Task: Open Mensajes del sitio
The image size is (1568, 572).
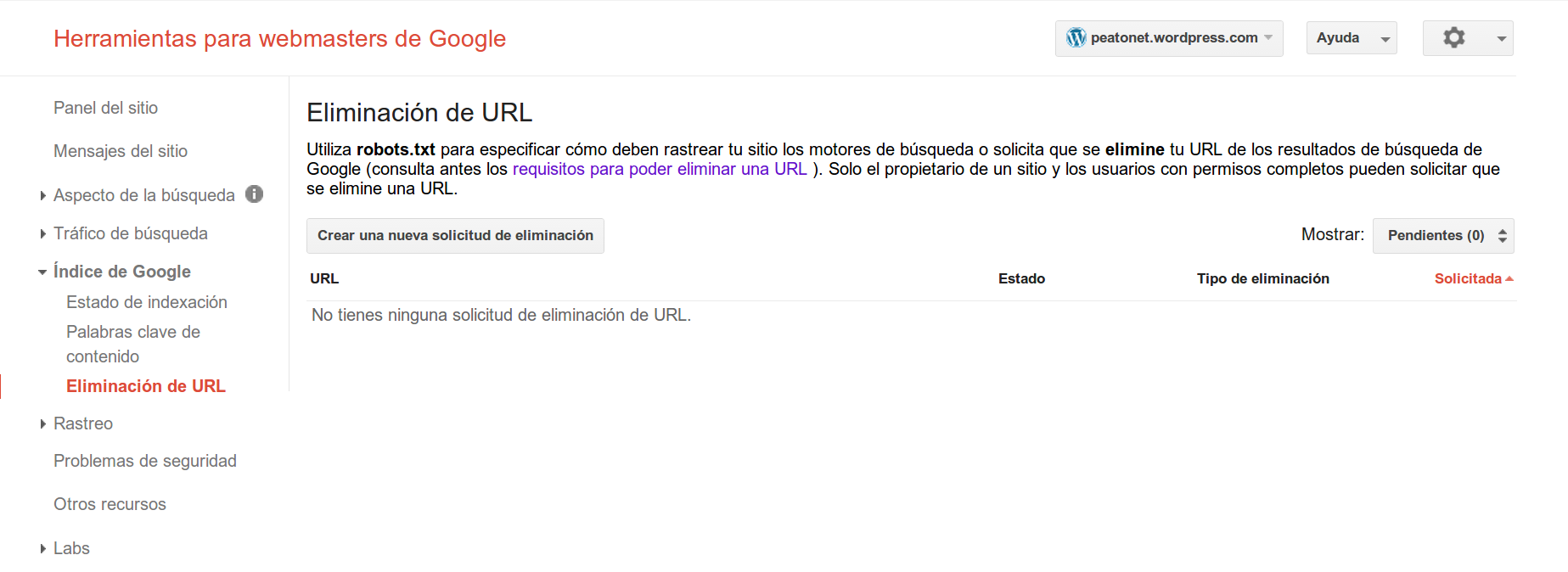Action: point(121,151)
